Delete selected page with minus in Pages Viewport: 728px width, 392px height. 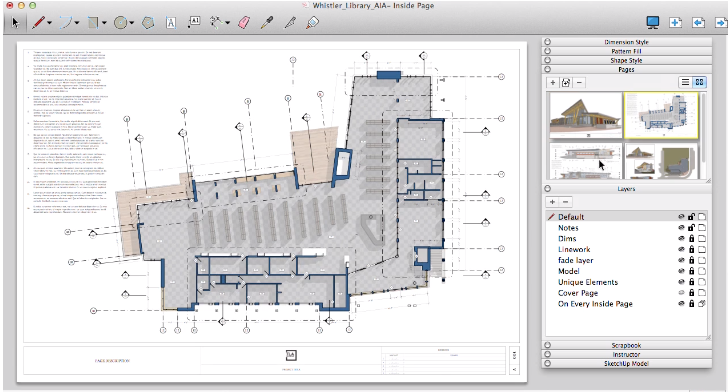[579, 83]
